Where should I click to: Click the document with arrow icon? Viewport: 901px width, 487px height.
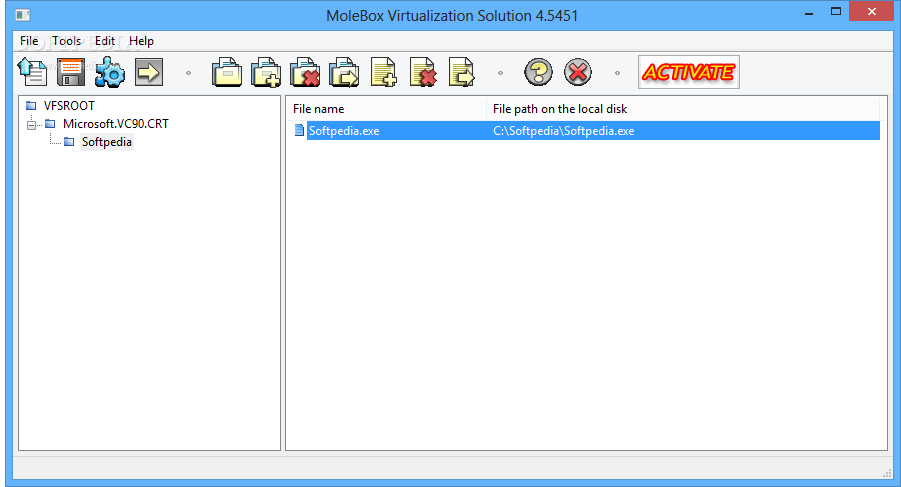point(461,72)
